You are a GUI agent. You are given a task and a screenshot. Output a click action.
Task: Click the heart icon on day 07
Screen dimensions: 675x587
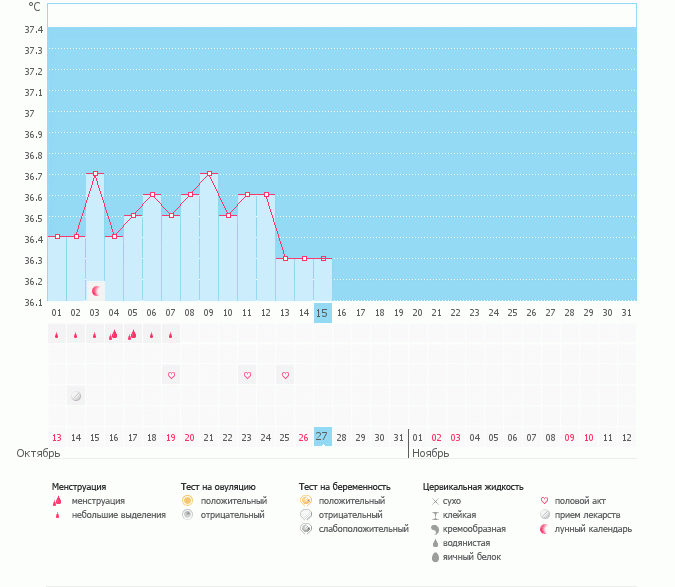pyautogui.click(x=171, y=375)
